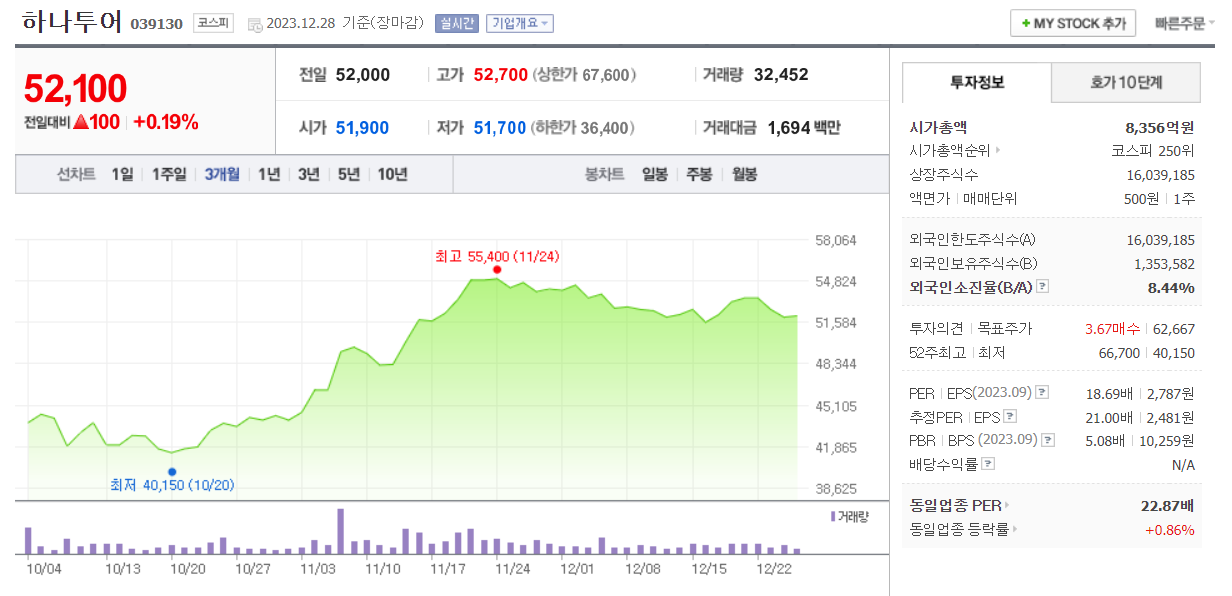Image resolution: width=1232 pixels, height=596 pixels.
Task: Click the 시가총액 8,356억원 value
Action: click(x=1159, y=127)
